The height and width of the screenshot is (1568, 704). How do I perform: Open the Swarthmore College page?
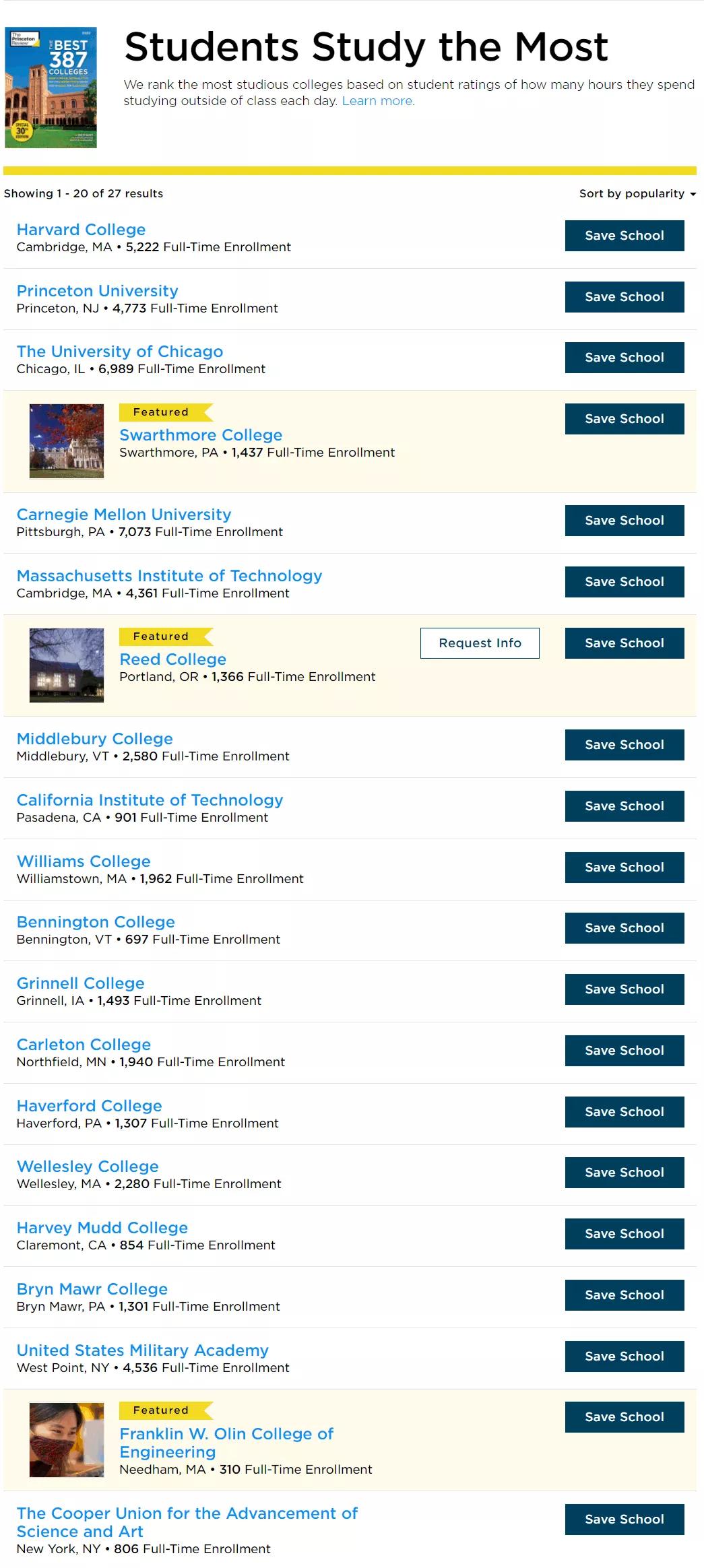click(201, 435)
